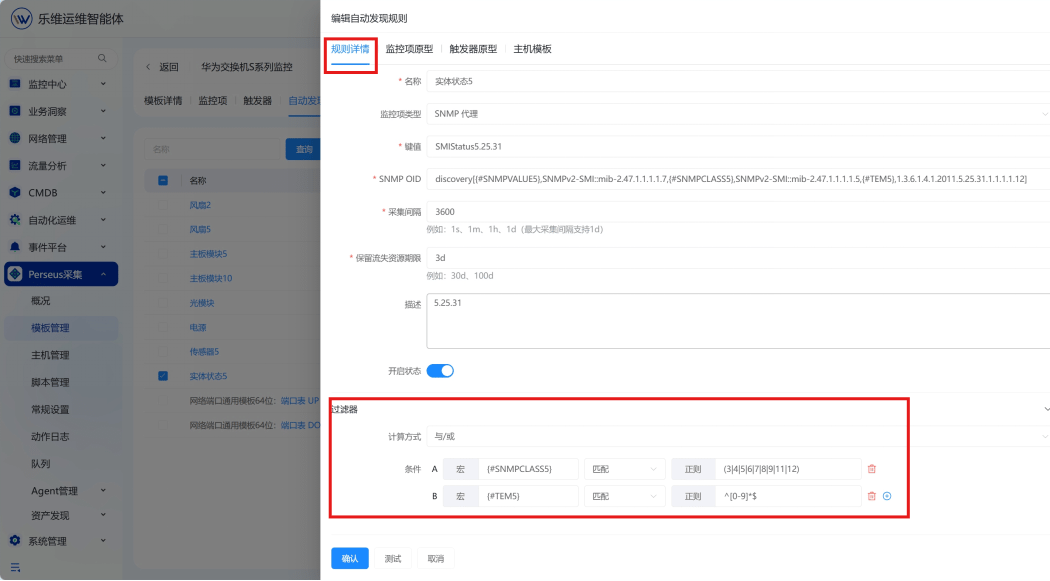1050x581 pixels.
Task: Switch to the 监控项原型 tab
Action: 409,49
